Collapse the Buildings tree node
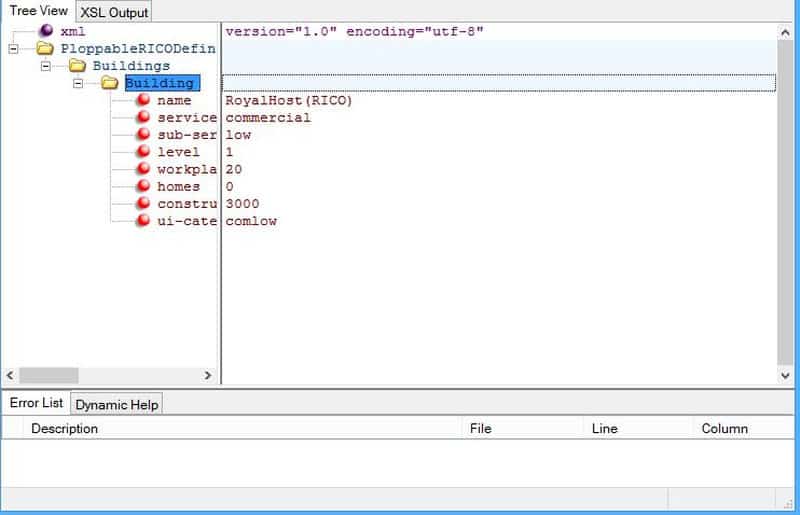 coord(46,66)
